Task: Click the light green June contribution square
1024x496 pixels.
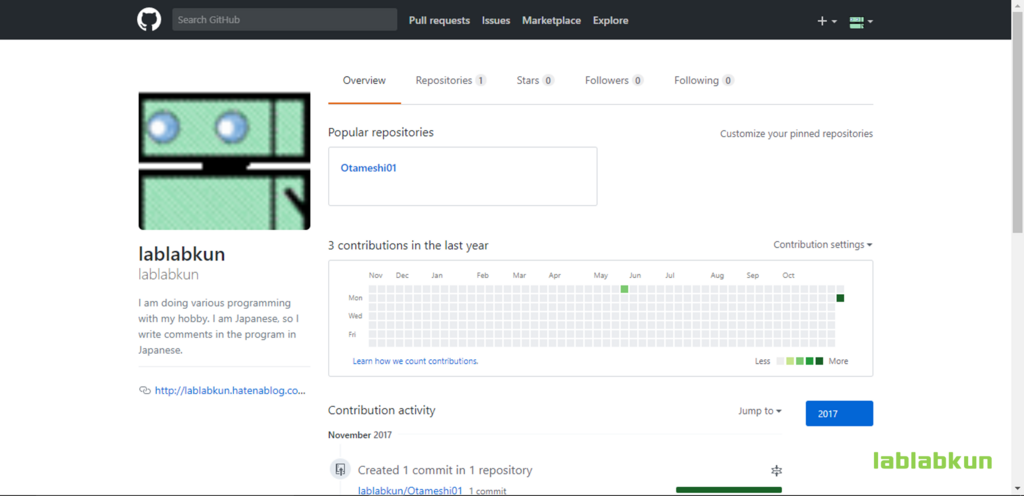Action: click(624, 289)
